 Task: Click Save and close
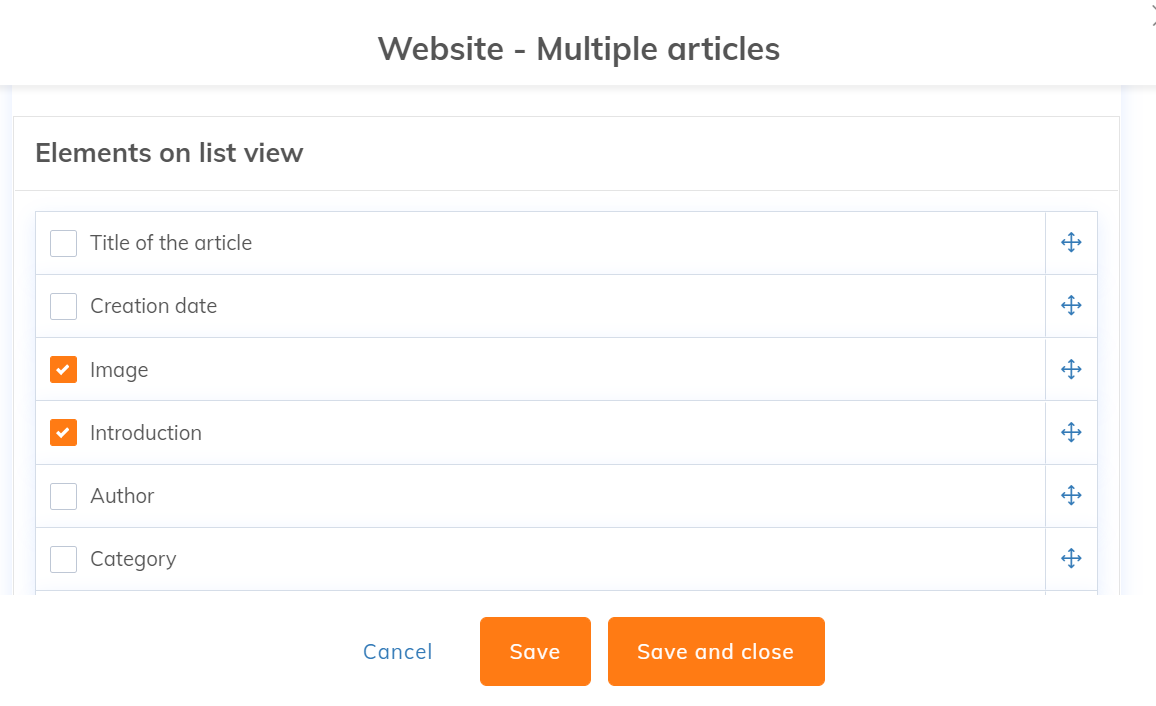pos(715,652)
